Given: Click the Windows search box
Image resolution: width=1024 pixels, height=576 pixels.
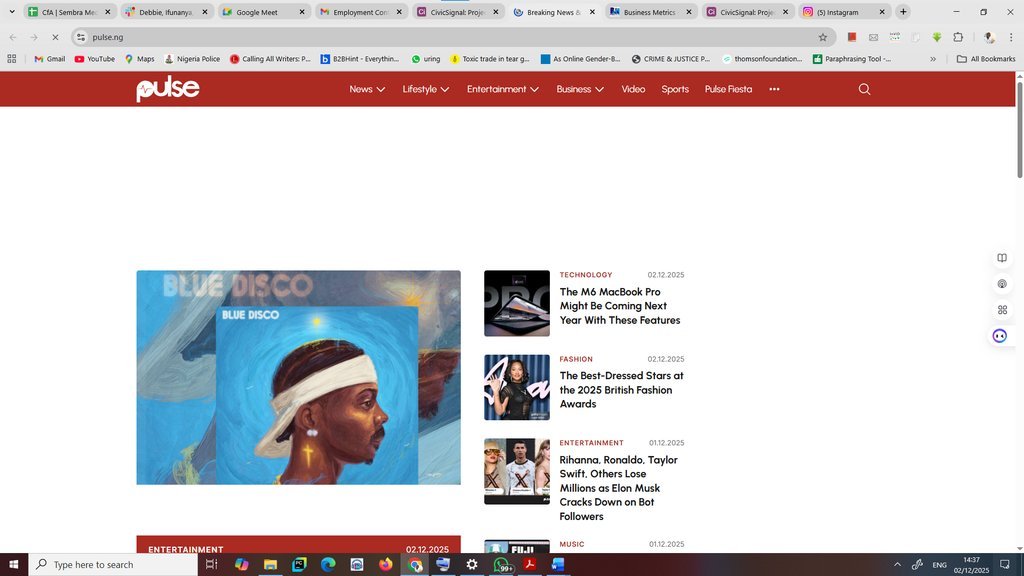Looking at the screenshot, I should click(112, 564).
